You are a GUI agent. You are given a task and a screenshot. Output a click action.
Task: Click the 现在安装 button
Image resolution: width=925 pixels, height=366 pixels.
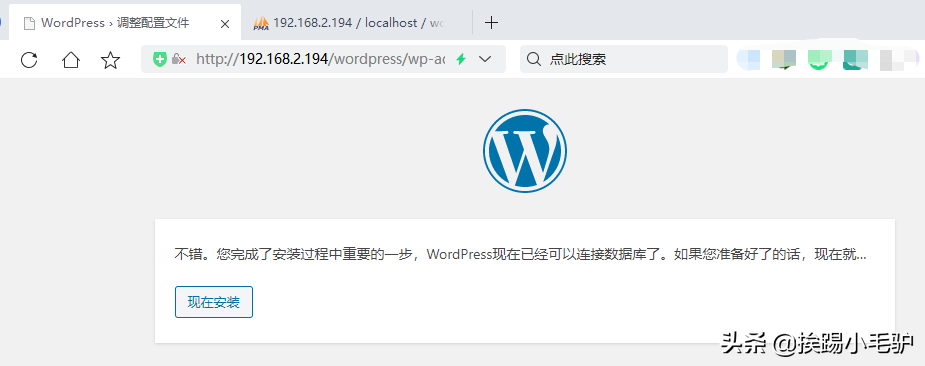pyautogui.click(x=214, y=302)
